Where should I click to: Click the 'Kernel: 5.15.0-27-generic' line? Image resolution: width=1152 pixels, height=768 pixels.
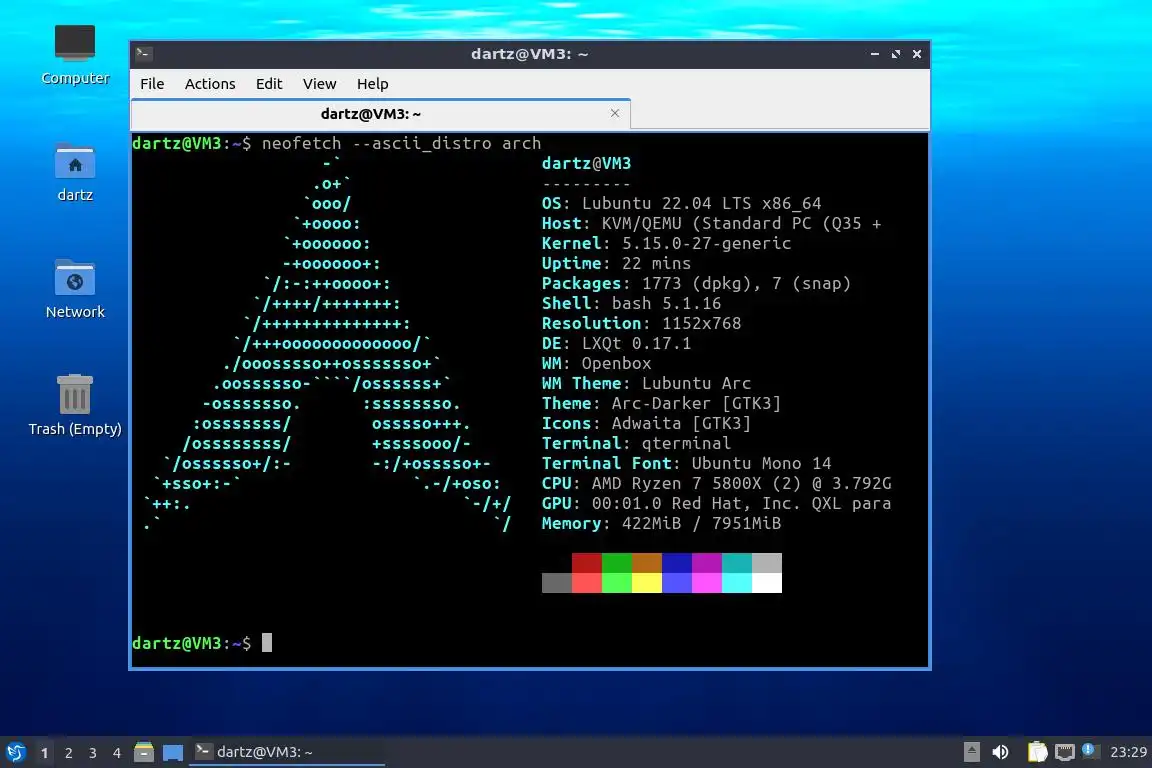666,243
